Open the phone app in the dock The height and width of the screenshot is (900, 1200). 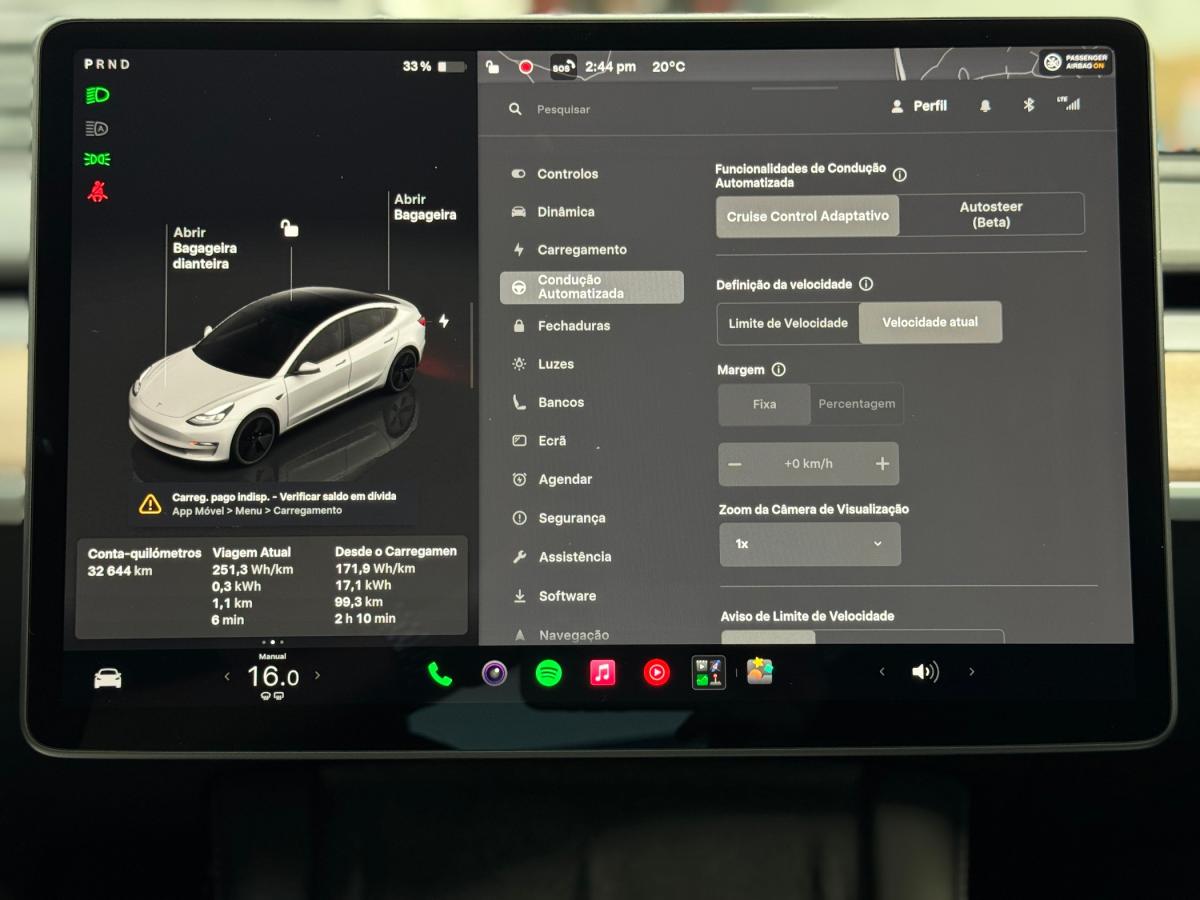[x=440, y=673]
